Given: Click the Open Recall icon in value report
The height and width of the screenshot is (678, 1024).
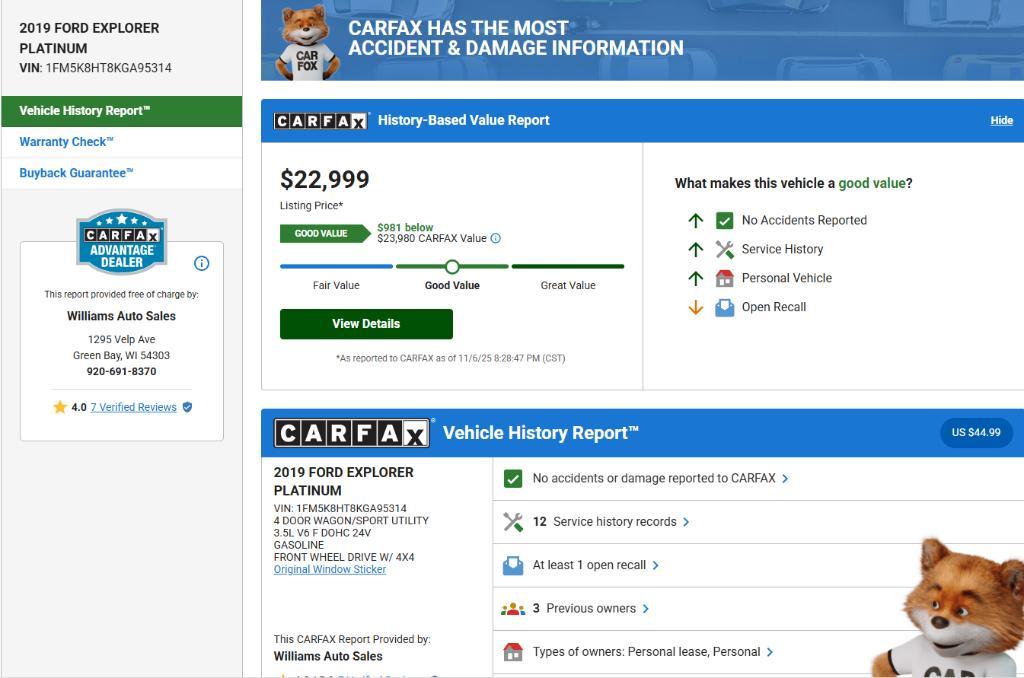Looking at the screenshot, I should 725,307.
